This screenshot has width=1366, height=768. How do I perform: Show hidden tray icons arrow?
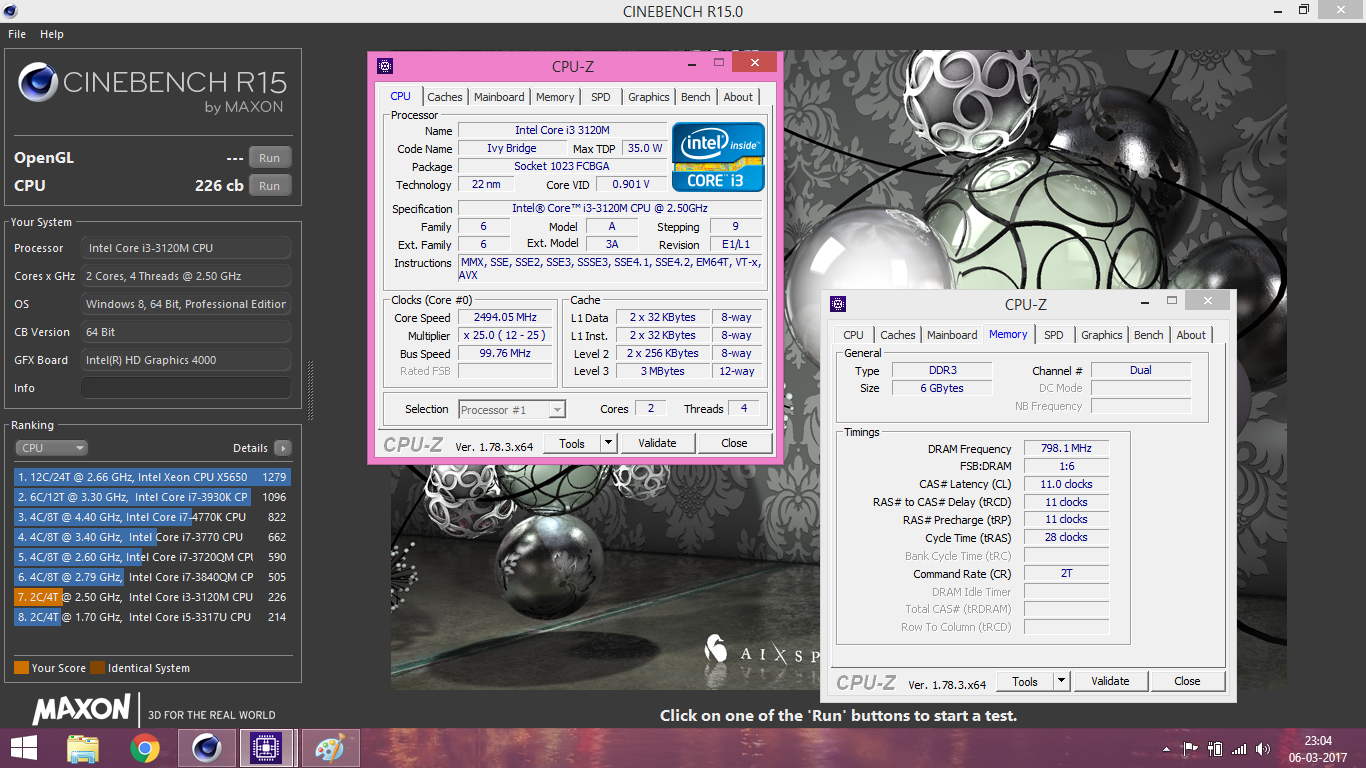coord(1167,749)
